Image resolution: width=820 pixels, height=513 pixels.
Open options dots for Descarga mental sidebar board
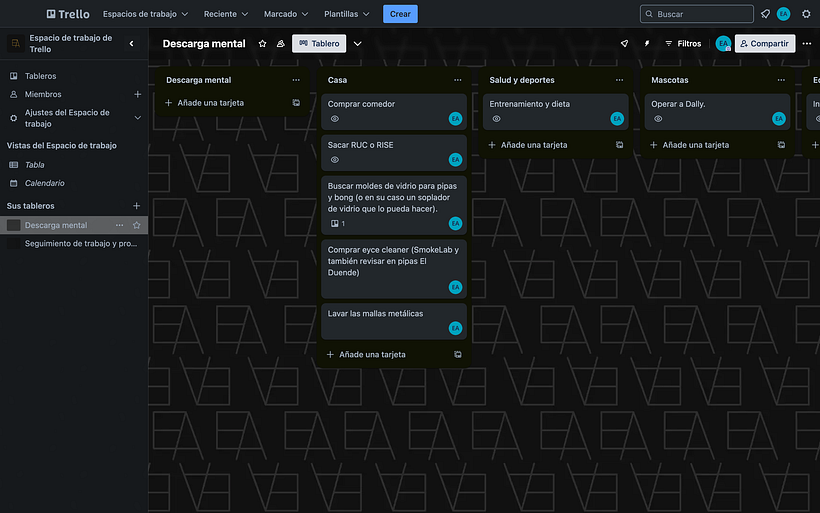(x=119, y=225)
